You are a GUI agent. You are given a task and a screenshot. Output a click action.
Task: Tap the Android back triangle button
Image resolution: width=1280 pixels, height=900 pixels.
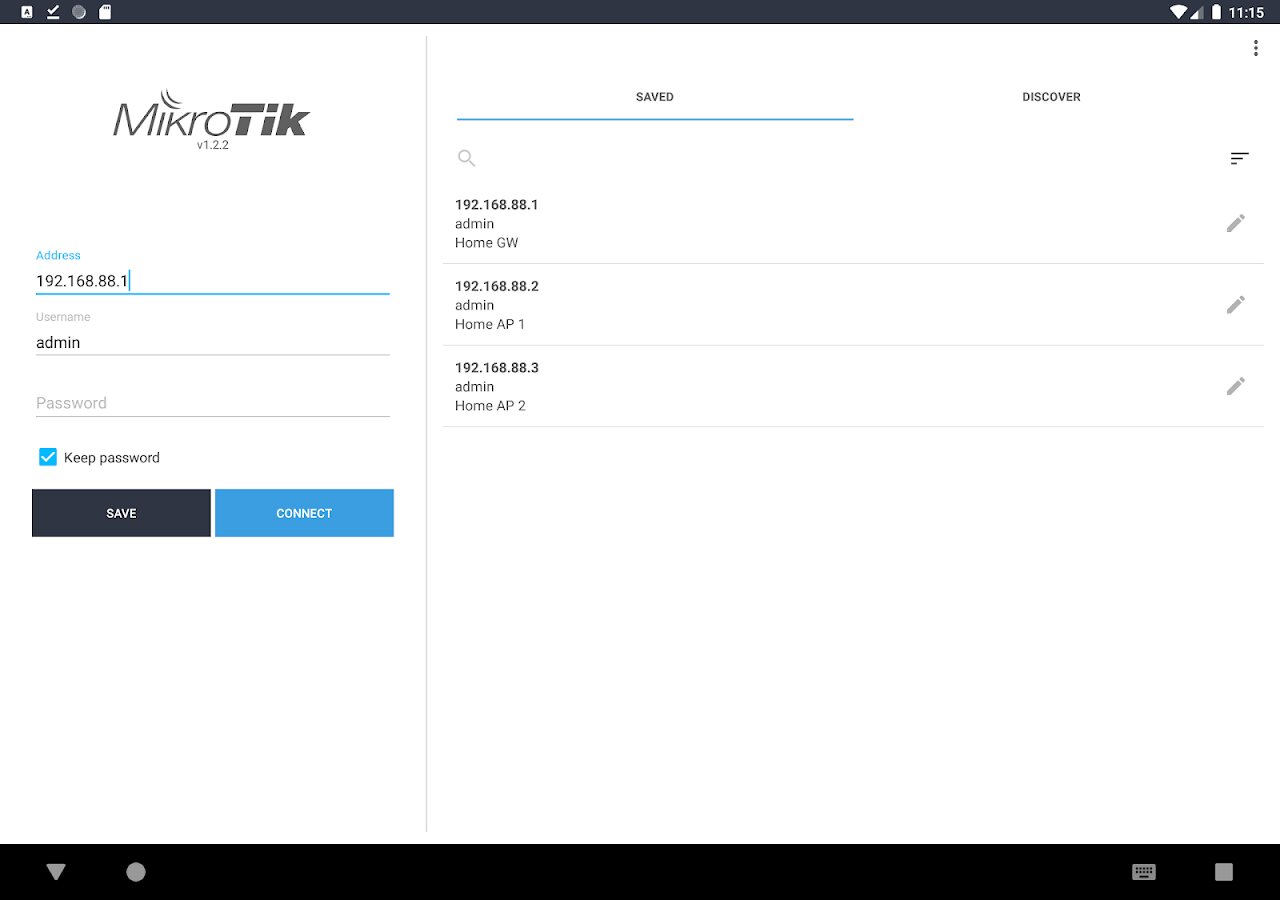(x=56, y=872)
